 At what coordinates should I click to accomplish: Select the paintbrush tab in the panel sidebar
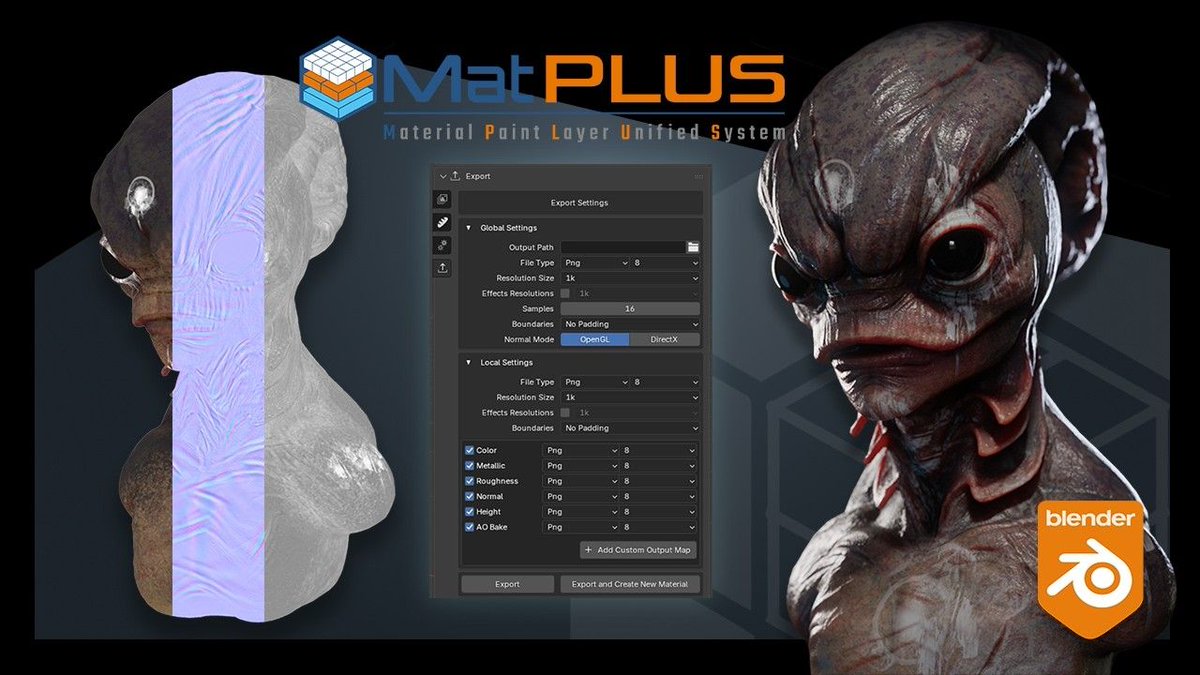tap(441, 222)
